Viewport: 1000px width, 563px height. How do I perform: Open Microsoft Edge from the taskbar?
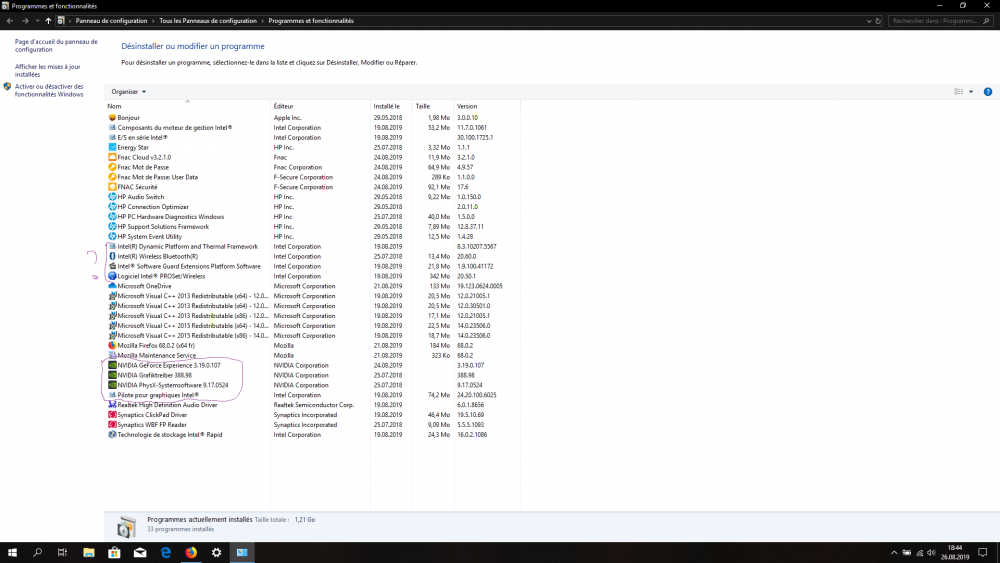pos(165,553)
